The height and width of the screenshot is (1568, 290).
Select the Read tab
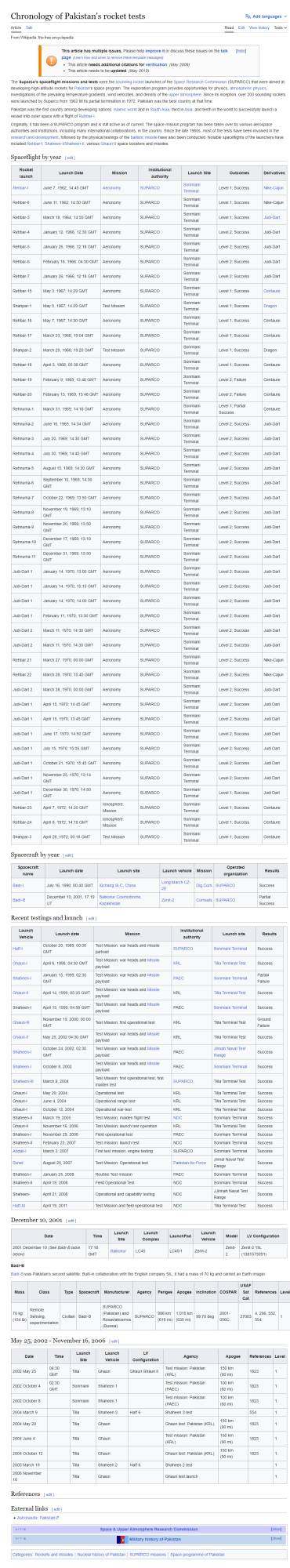click(x=229, y=27)
